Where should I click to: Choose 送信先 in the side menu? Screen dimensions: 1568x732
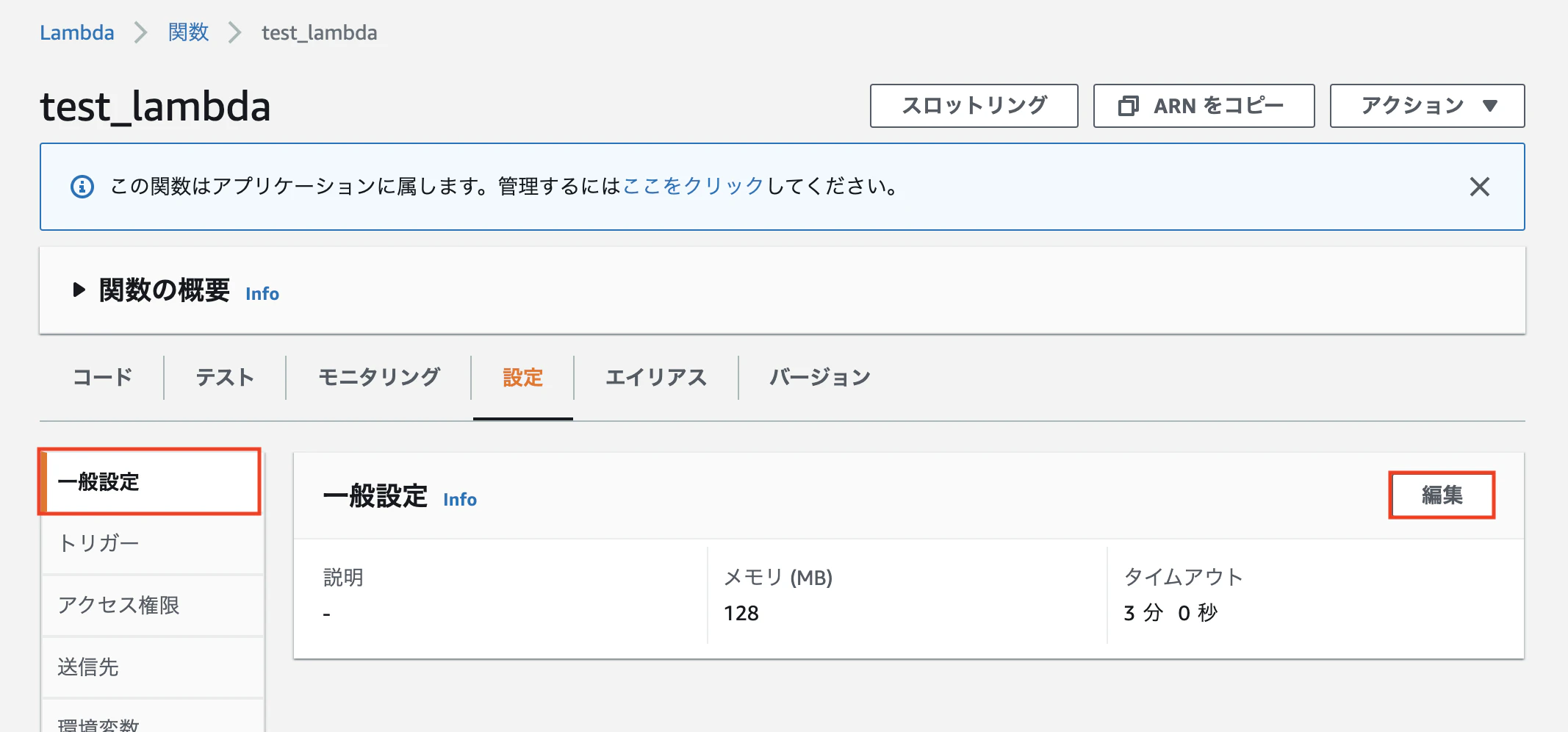pyautogui.click(x=152, y=667)
